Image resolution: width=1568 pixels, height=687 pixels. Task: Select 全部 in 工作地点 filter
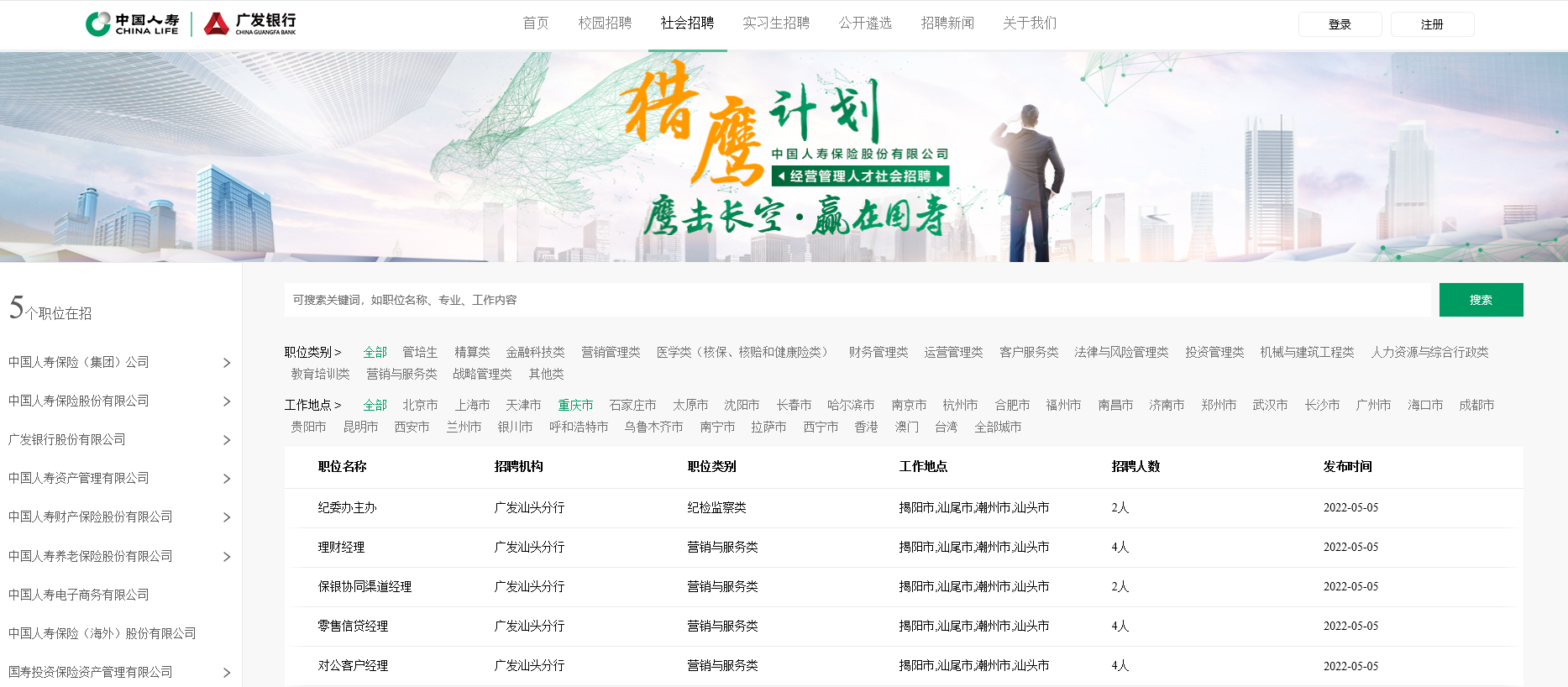point(375,405)
